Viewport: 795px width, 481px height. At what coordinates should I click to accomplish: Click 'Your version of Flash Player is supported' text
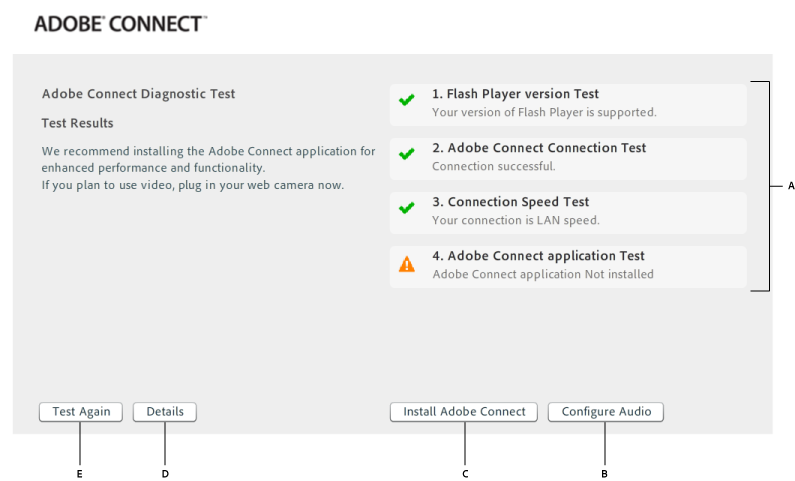pyautogui.click(x=544, y=113)
